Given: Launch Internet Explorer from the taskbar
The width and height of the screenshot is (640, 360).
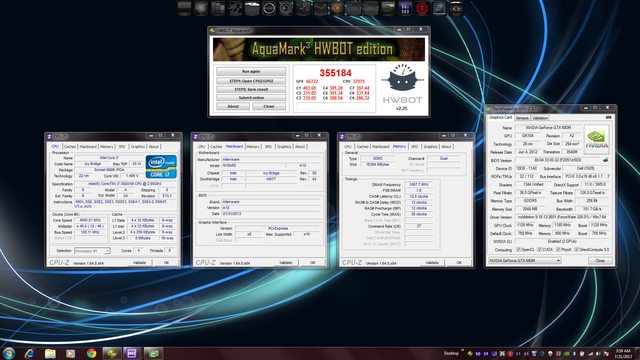Looking at the screenshot, I should [29, 353].
